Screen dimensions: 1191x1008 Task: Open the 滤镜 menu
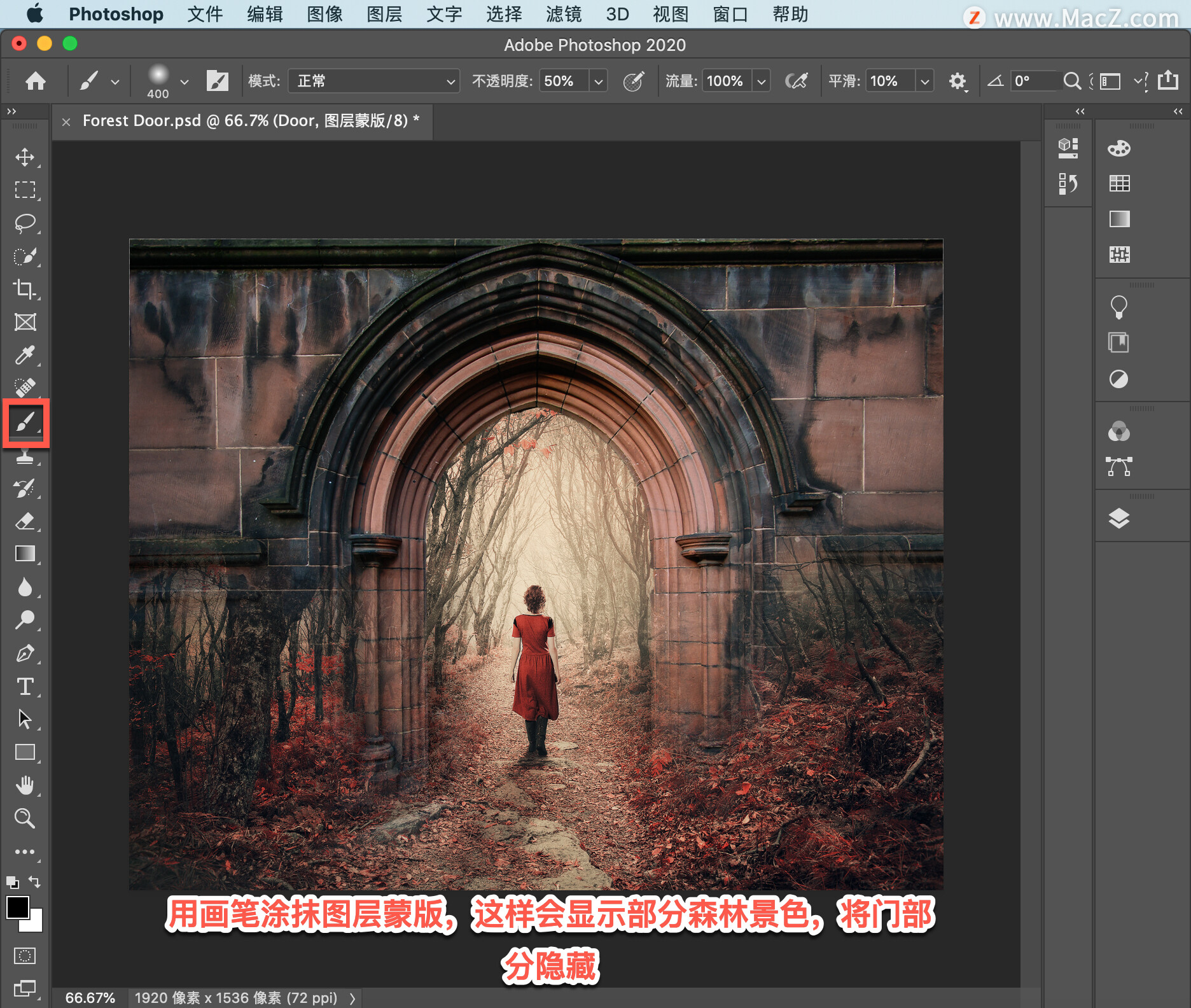[x=564, y=14]
